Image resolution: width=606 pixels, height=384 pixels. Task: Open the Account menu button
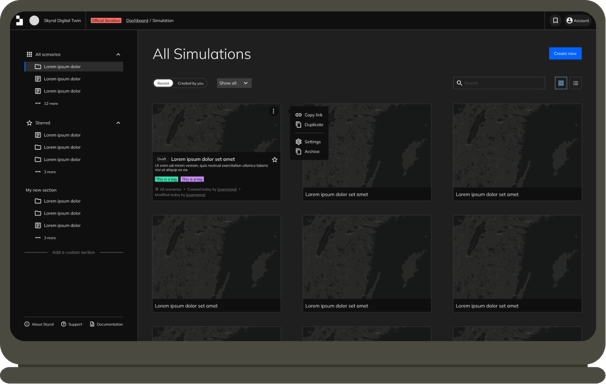578,20
